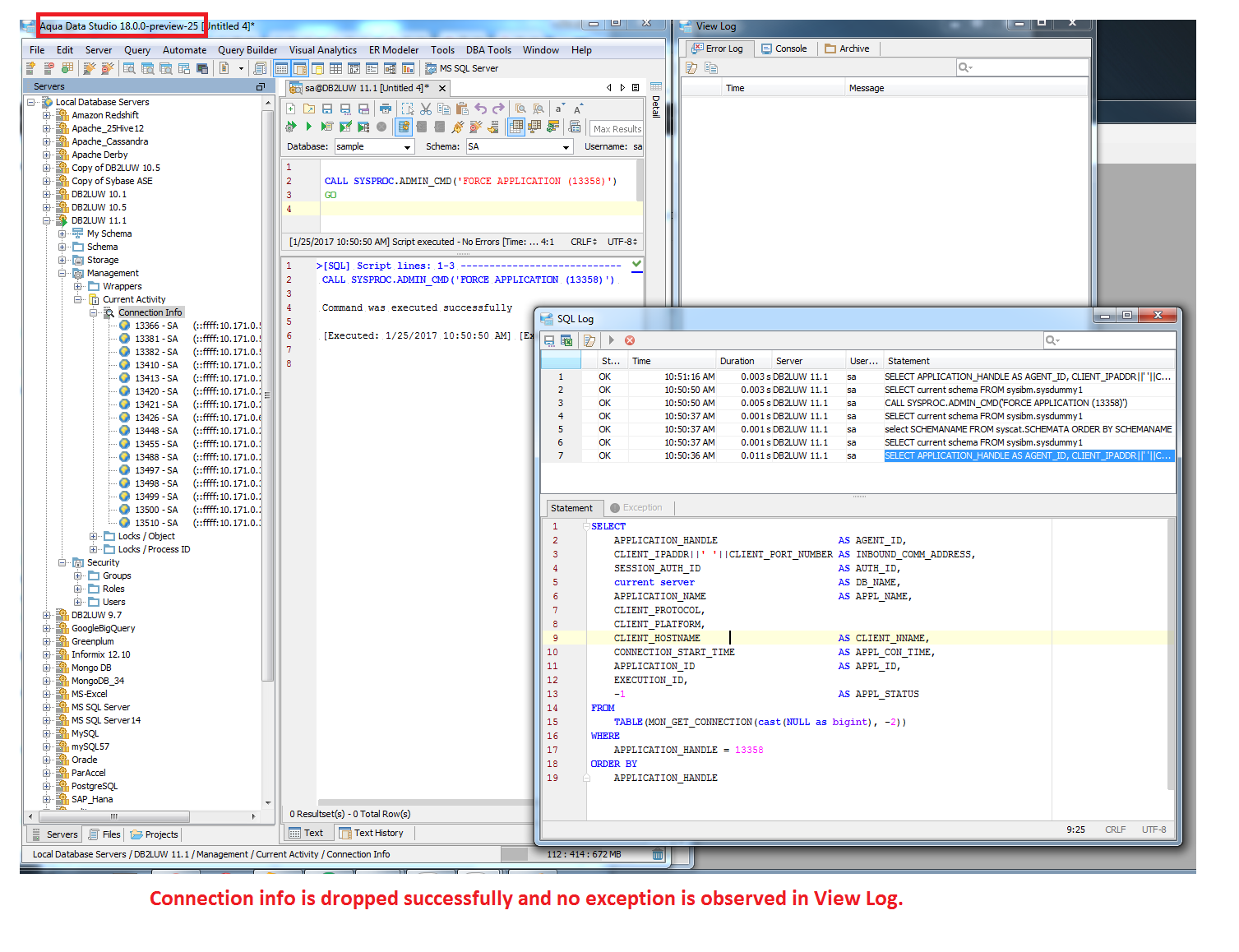1239x952 pixels.
Task: Select the CALL SYSPROC.ADMIN_CMD row in SQL Log
Action: click(858, 403)
